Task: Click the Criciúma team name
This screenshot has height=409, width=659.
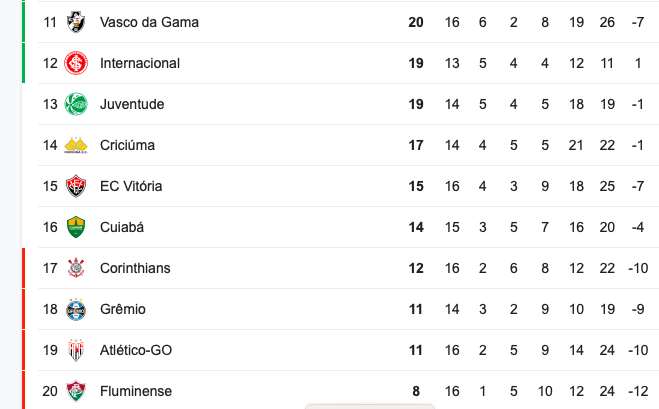Action: click(127, 145)
